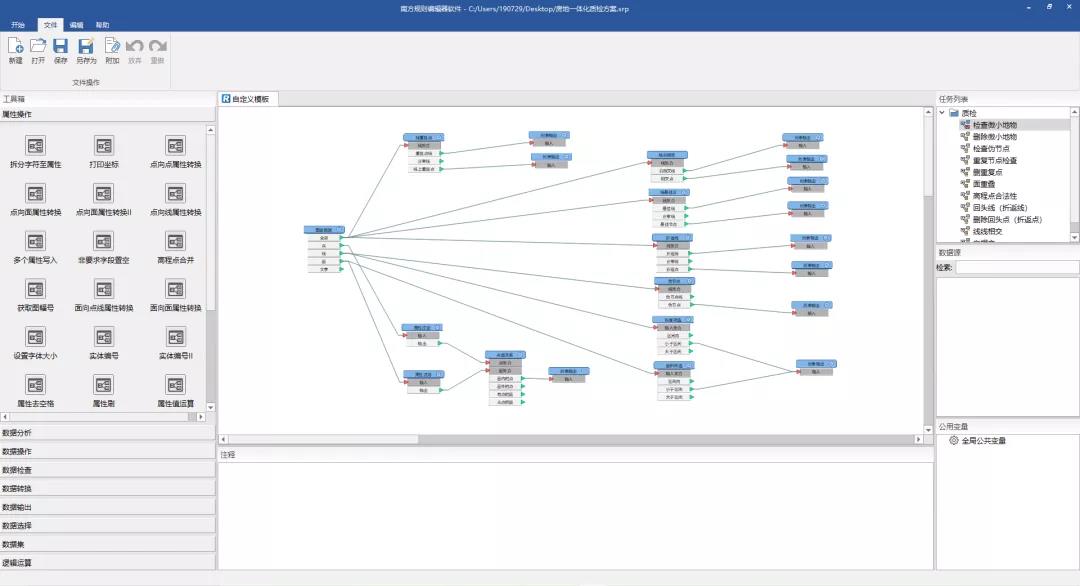Click the 另存为 (Save As) icon
The image size is (1080, 586).
pyautogui.click(x=86, y=46)
